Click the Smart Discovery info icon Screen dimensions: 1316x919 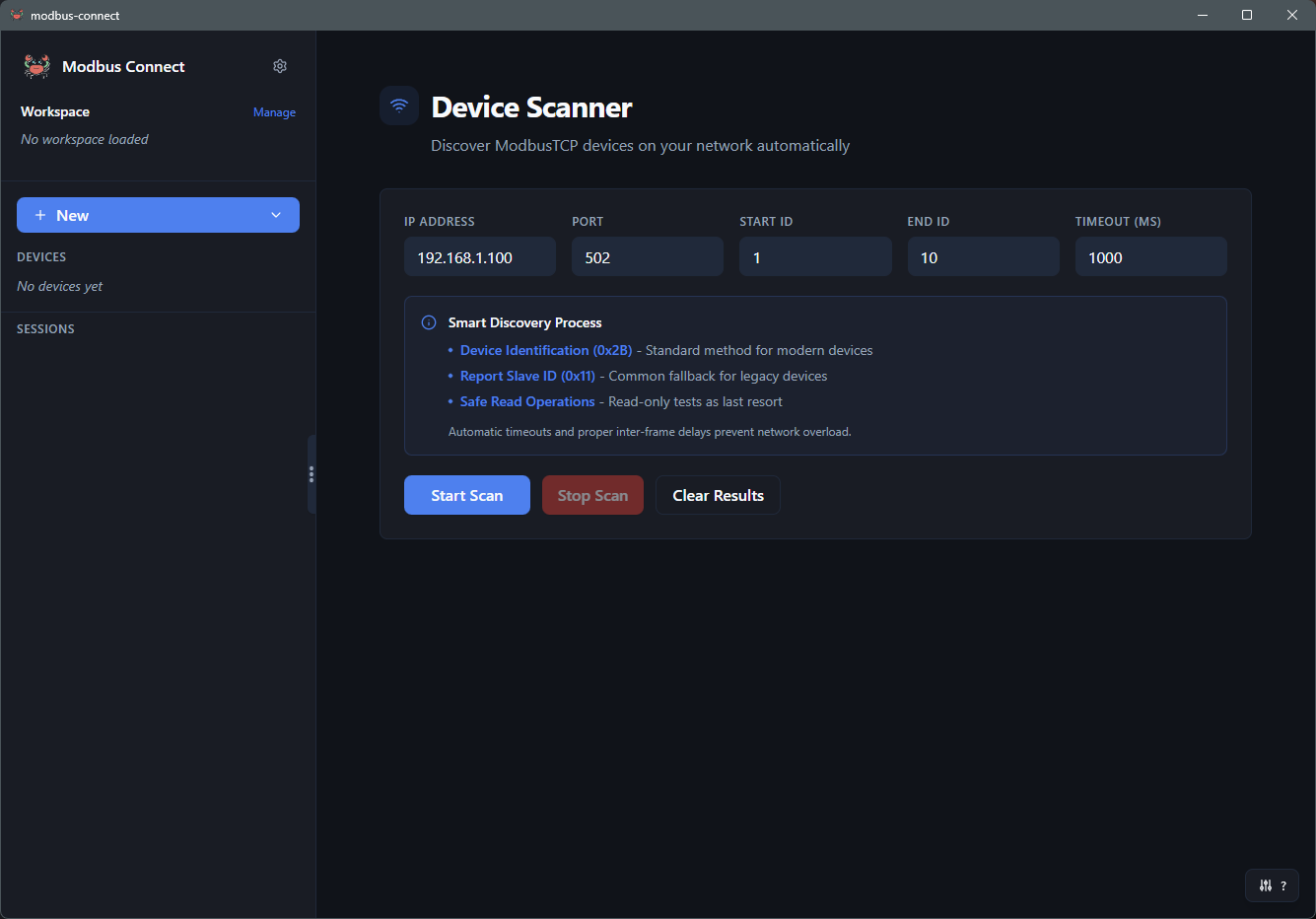click(x=429, y=322)
